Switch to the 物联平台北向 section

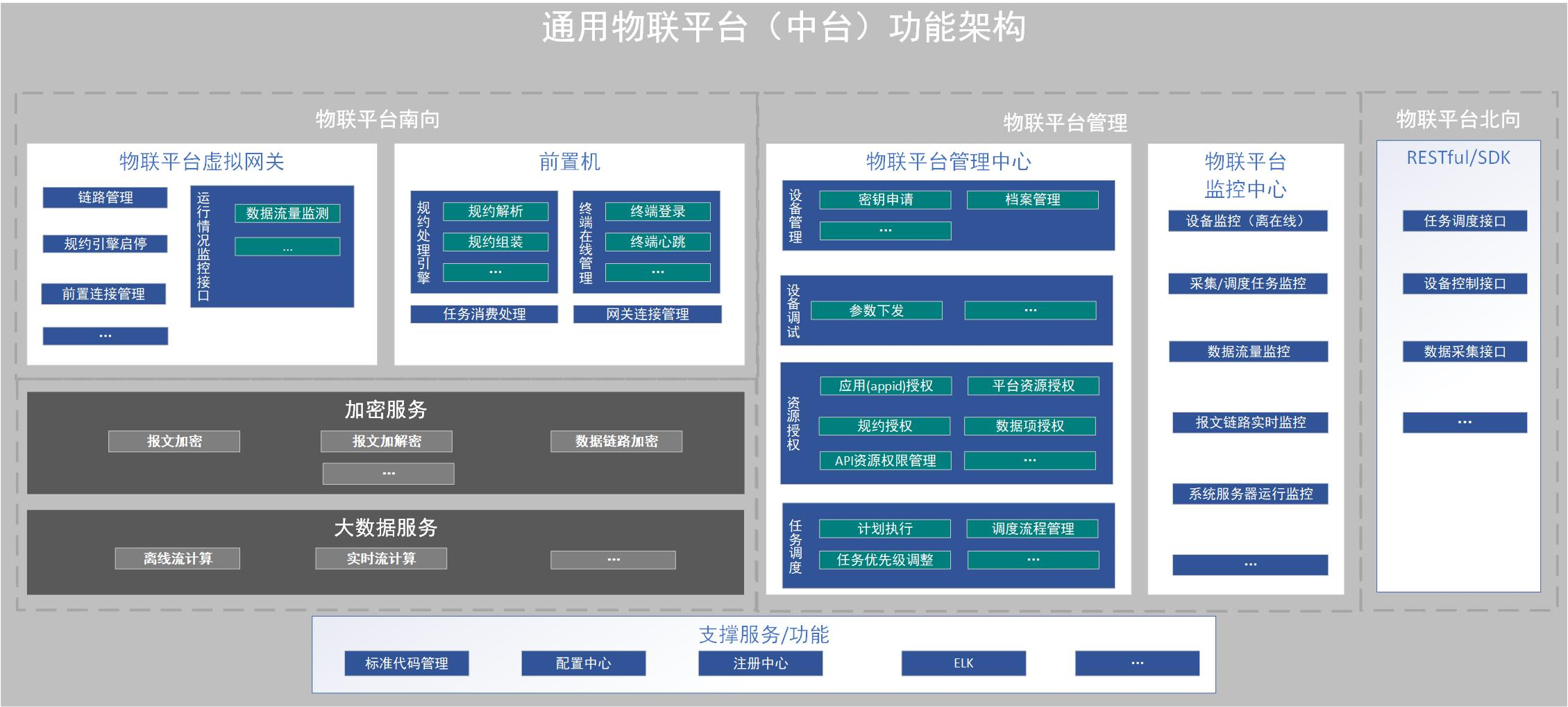[1458, 119]
